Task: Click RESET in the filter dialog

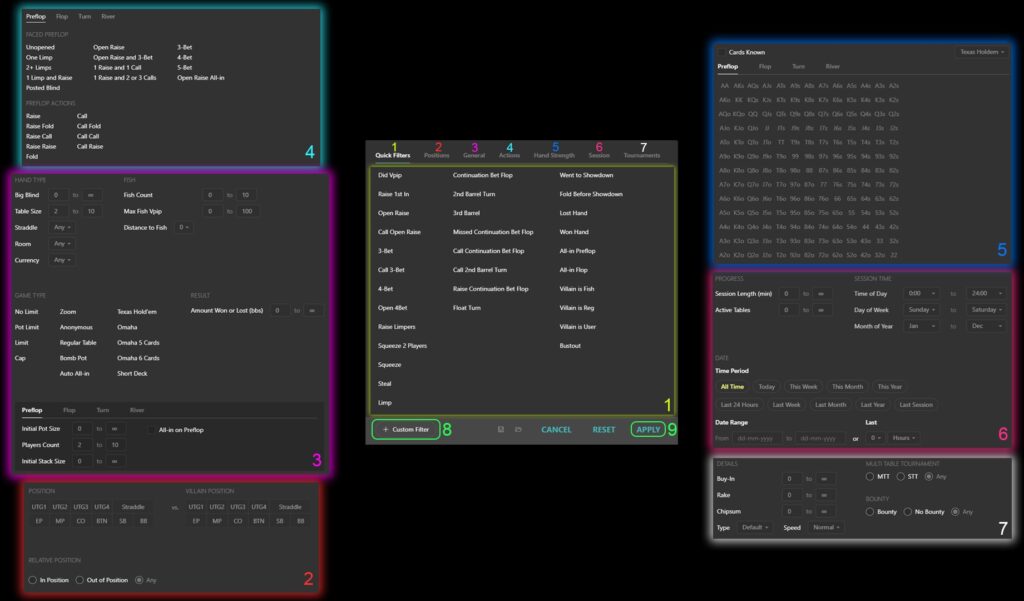Action: (603, 429)
